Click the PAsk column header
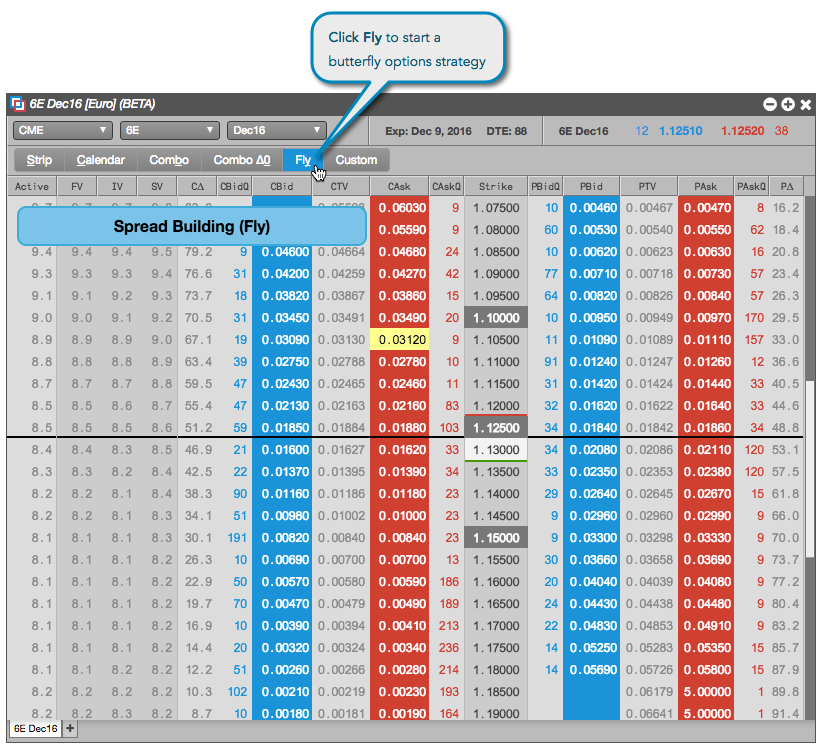 coord(706,186)
